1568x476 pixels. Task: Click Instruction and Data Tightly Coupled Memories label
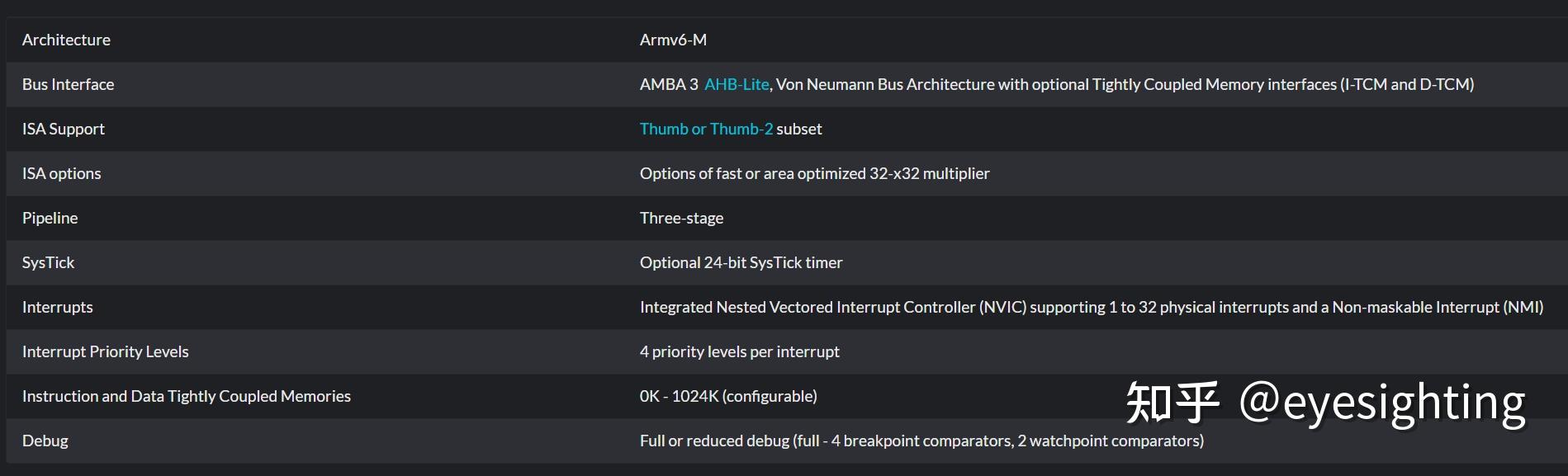(x=187, y=396)
